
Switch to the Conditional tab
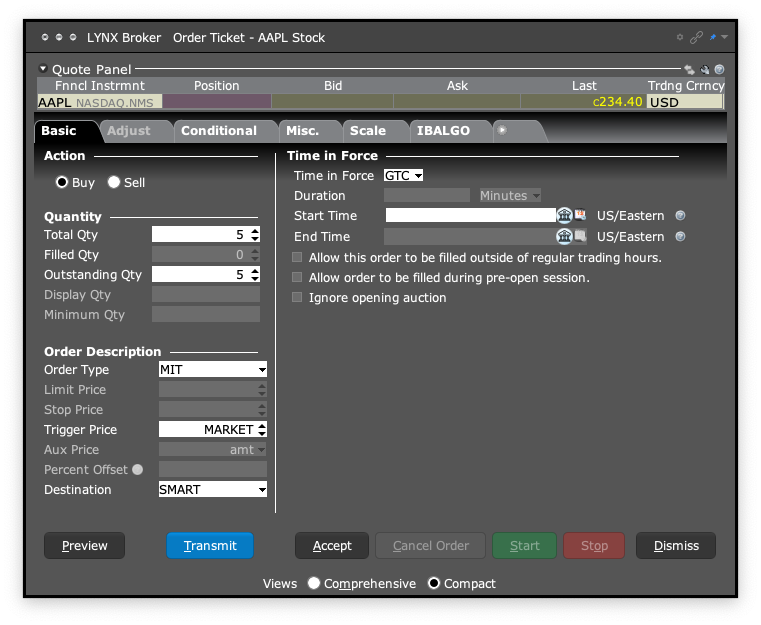[x=219, y=131]
